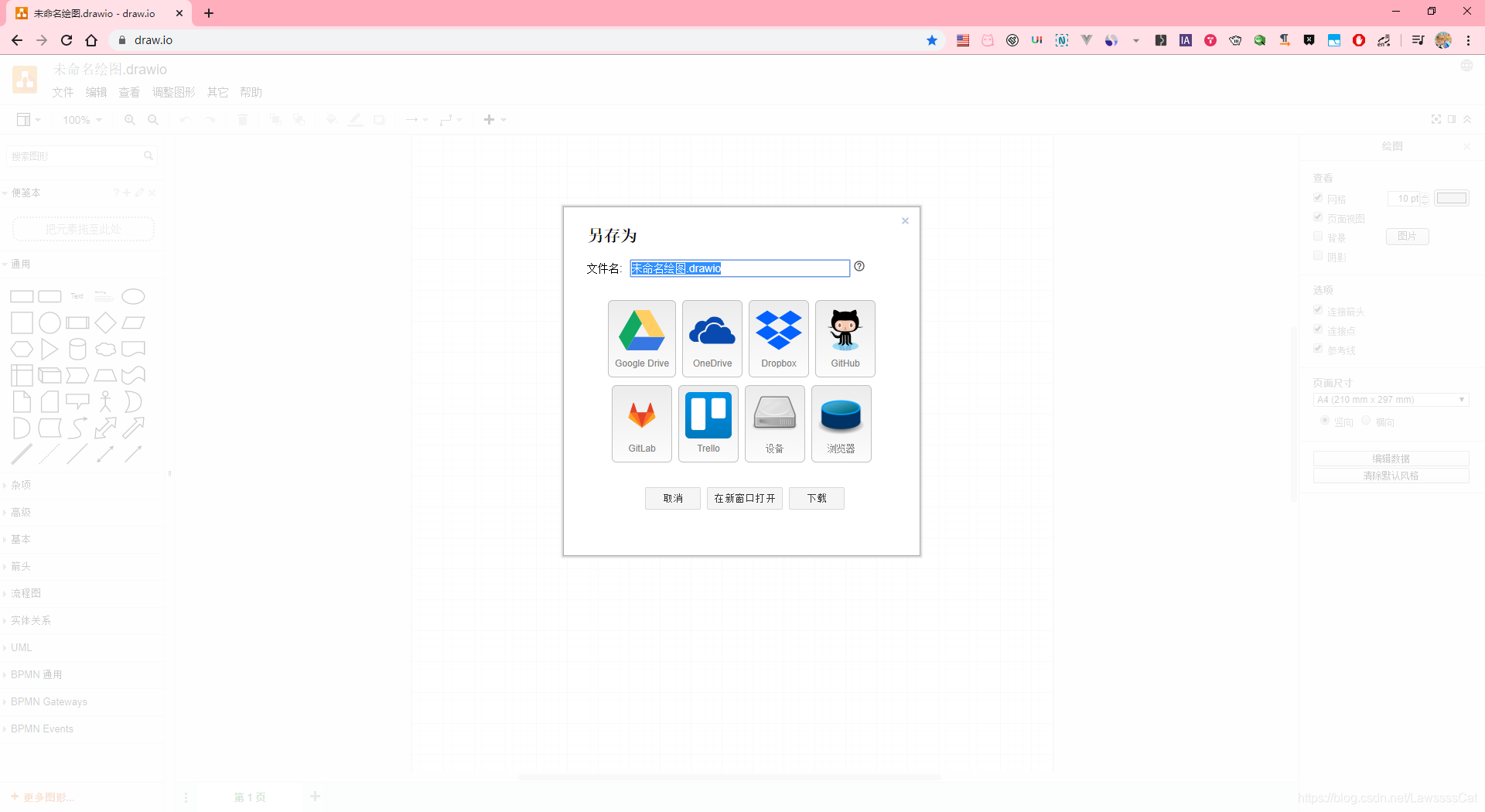Toggle the 页面视图 page view checkbox
The height and width of the screenshot is (812, 1485).
[1318, 217]
